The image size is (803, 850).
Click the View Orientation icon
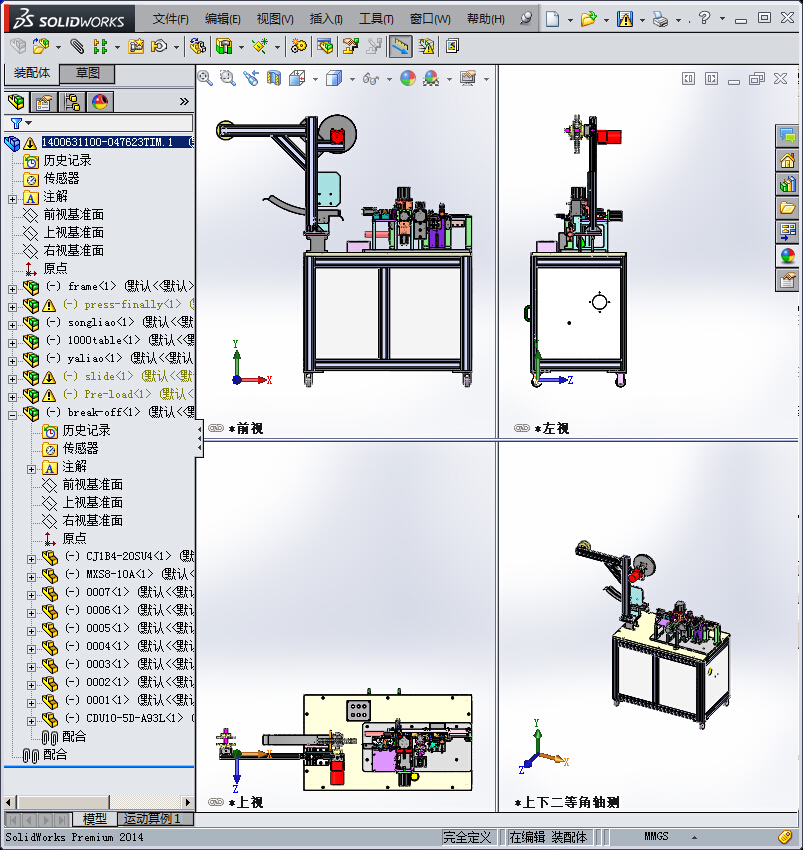coord(297,78)
